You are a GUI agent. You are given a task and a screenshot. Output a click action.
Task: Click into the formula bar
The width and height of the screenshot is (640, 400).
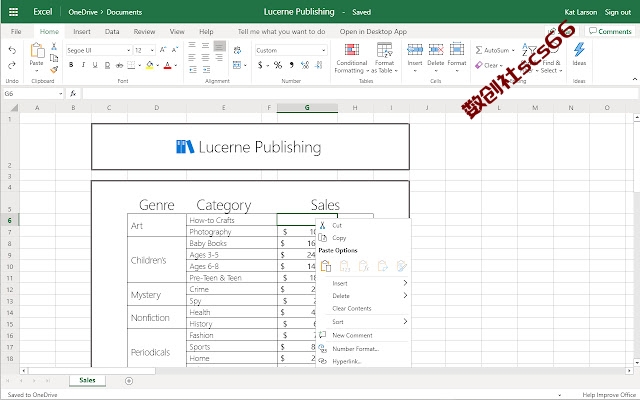359,93
